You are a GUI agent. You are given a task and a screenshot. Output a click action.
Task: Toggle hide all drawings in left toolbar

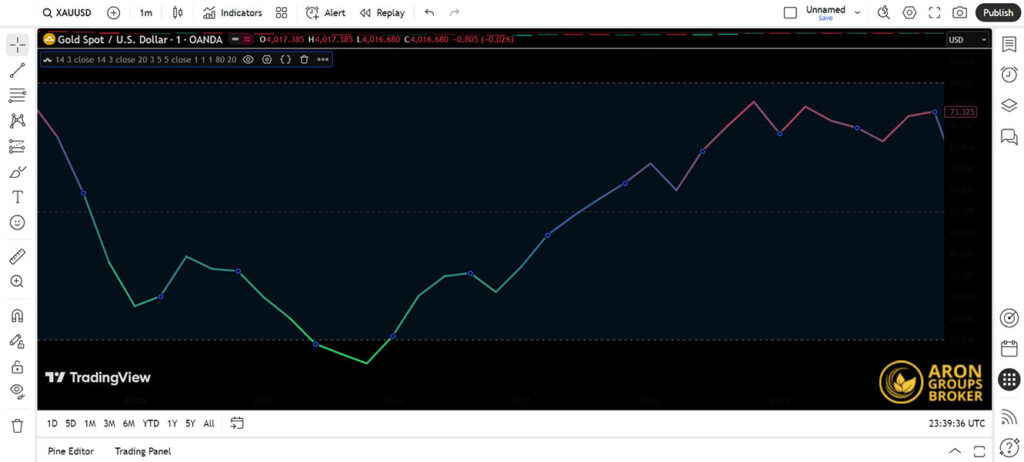[17, 390]
